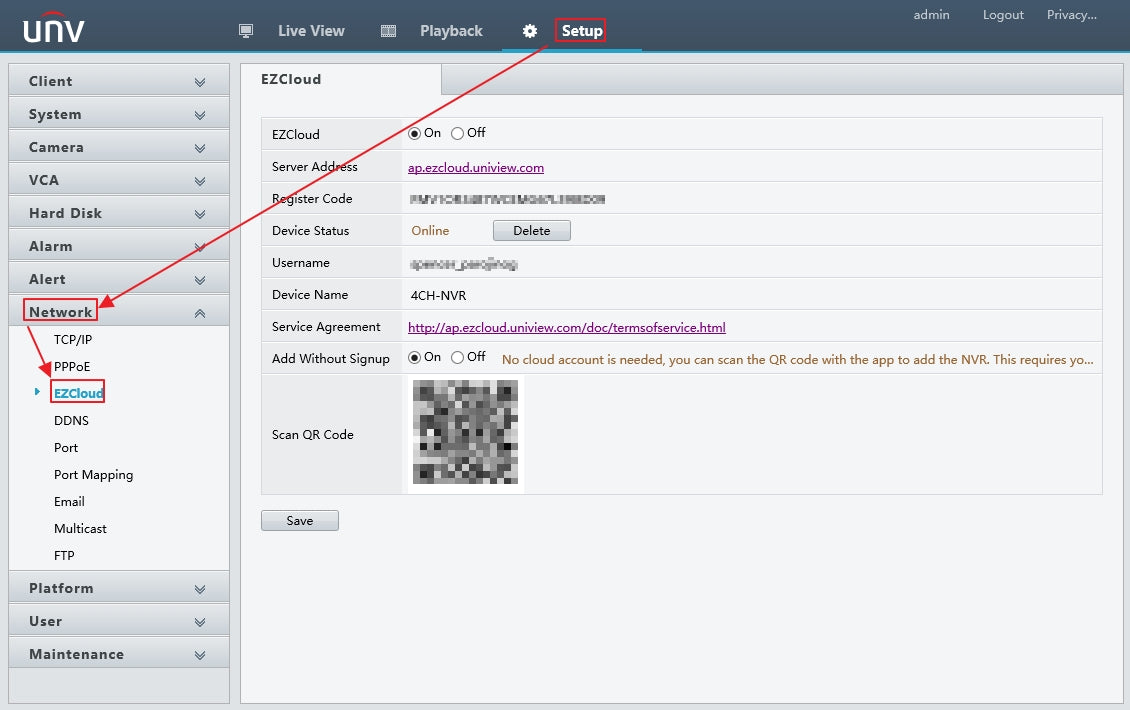This screenshot has height=710, width=1130.
Task: Switch to the Playback tab
Action: click(451, 31)
